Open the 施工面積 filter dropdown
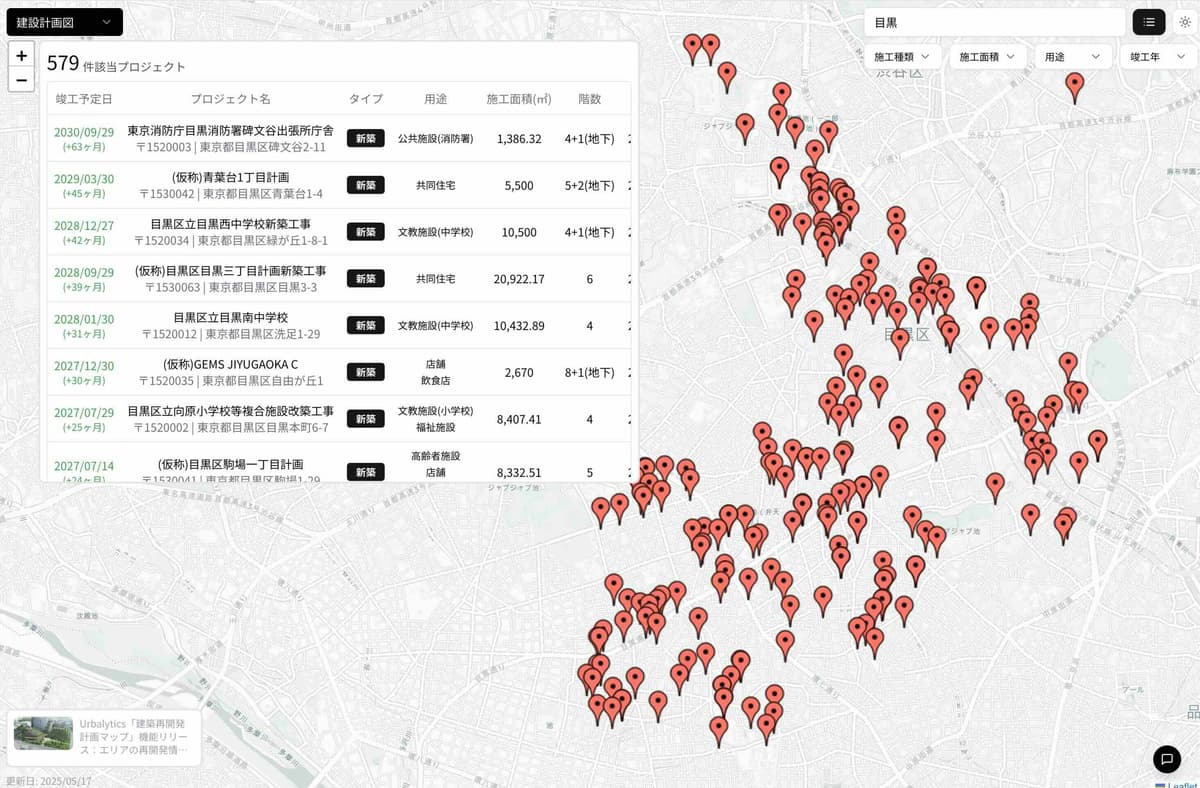1200x788 pixels. pos(986,57)
